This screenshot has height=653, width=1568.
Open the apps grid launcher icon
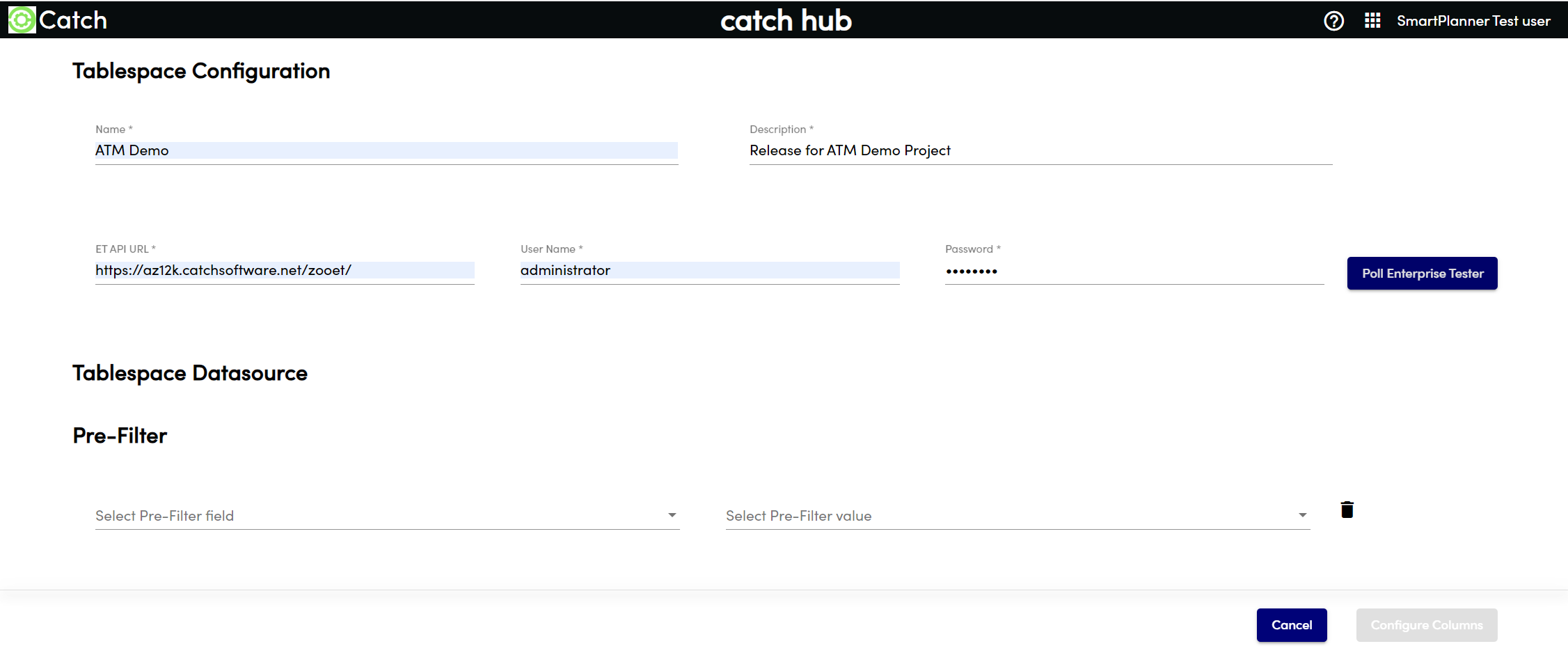click(1372, 21)
